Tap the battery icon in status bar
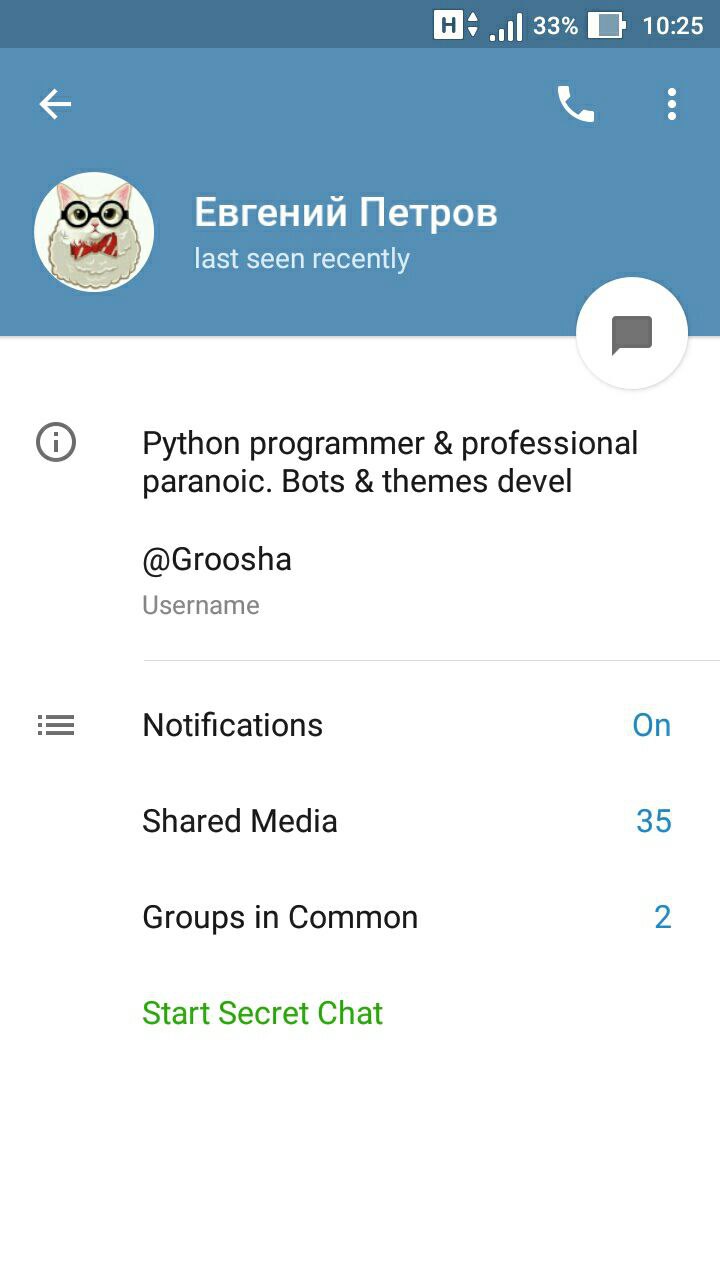The image size is (720, 1280). click(606, 25)
